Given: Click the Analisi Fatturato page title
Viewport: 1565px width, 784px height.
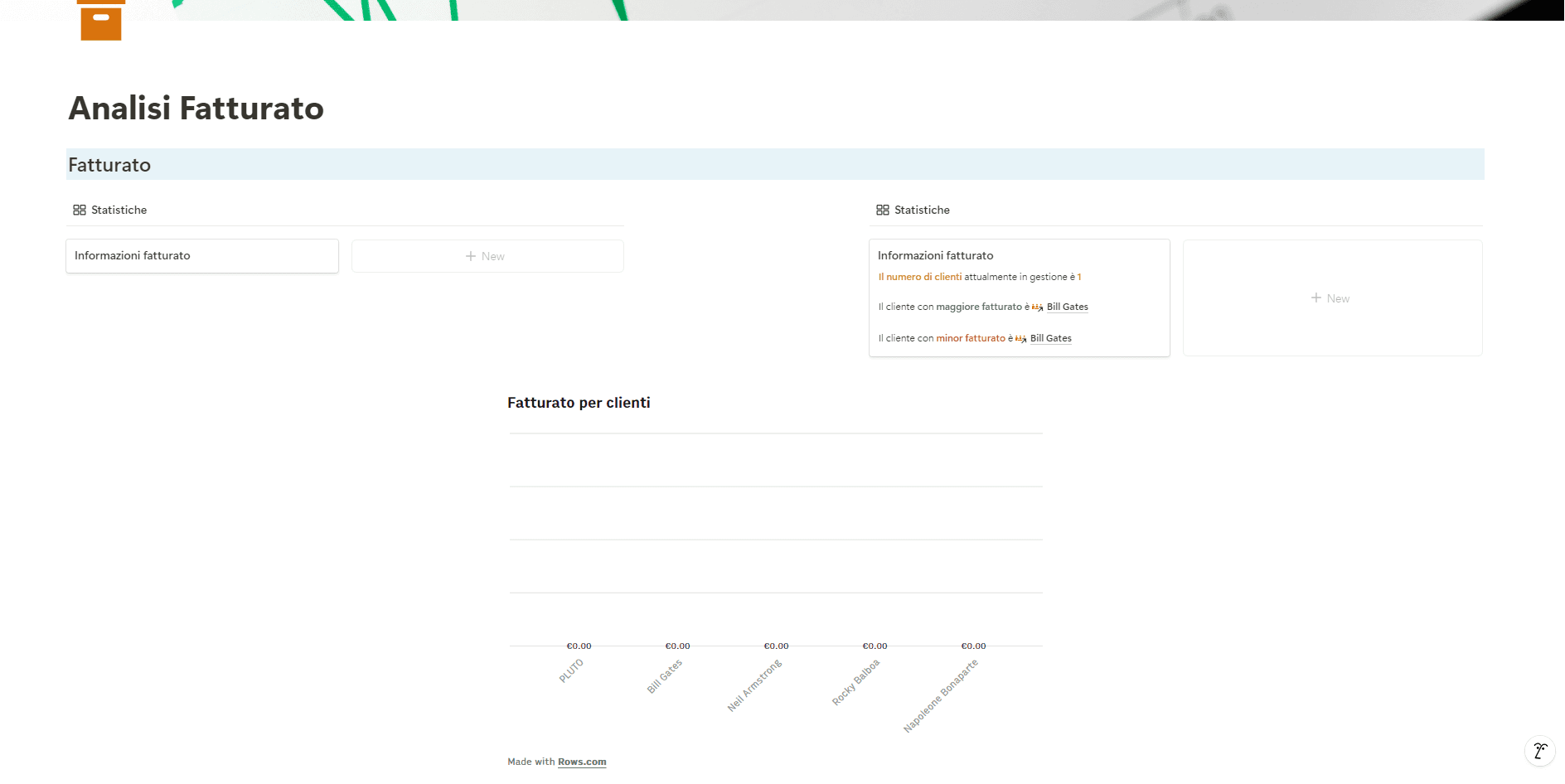Looking at the screenshot, I should point(196,108).
